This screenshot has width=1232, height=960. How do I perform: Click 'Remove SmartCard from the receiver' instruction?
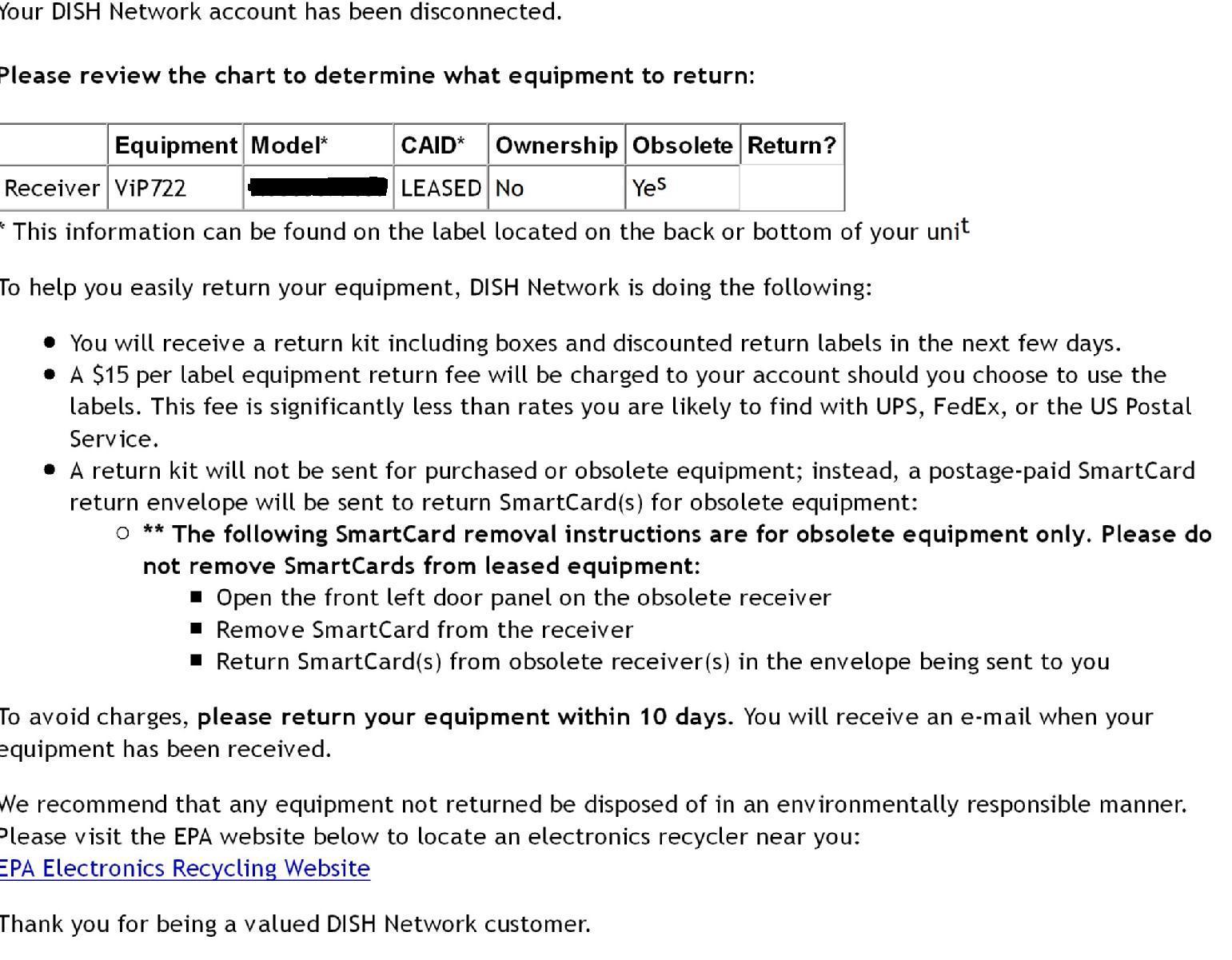[x=425, y=630]
